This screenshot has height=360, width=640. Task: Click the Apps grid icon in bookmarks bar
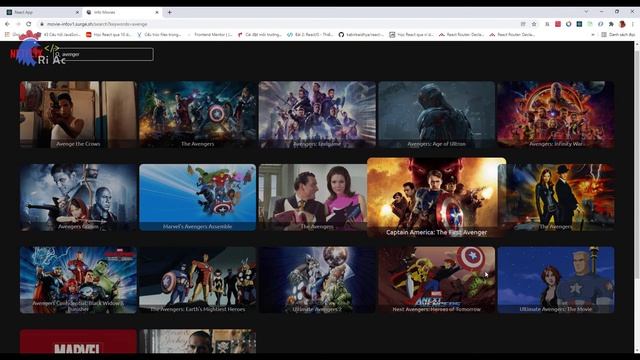(x=7, y=35)
